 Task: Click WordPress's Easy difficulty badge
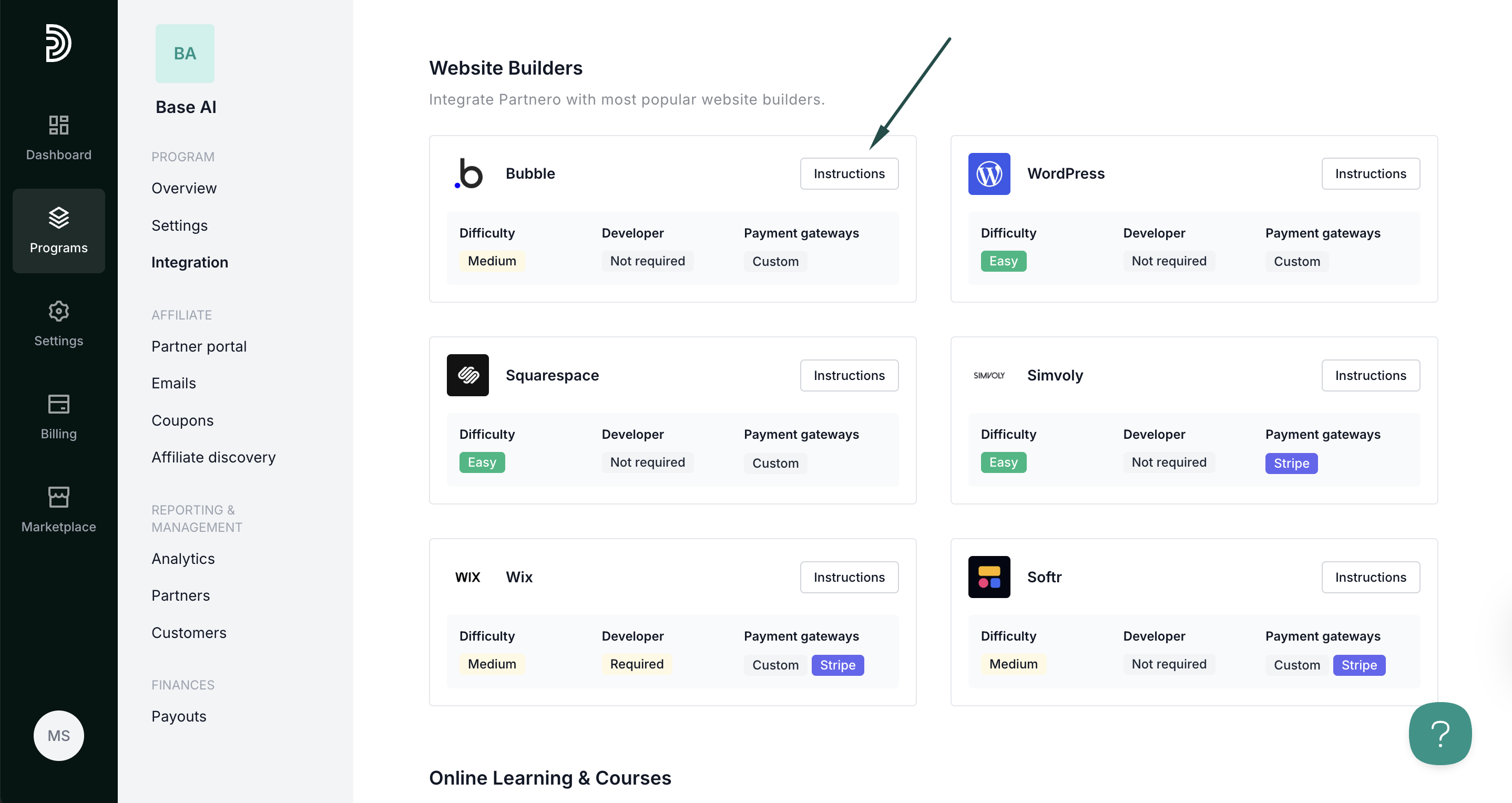pos(1003,261)
